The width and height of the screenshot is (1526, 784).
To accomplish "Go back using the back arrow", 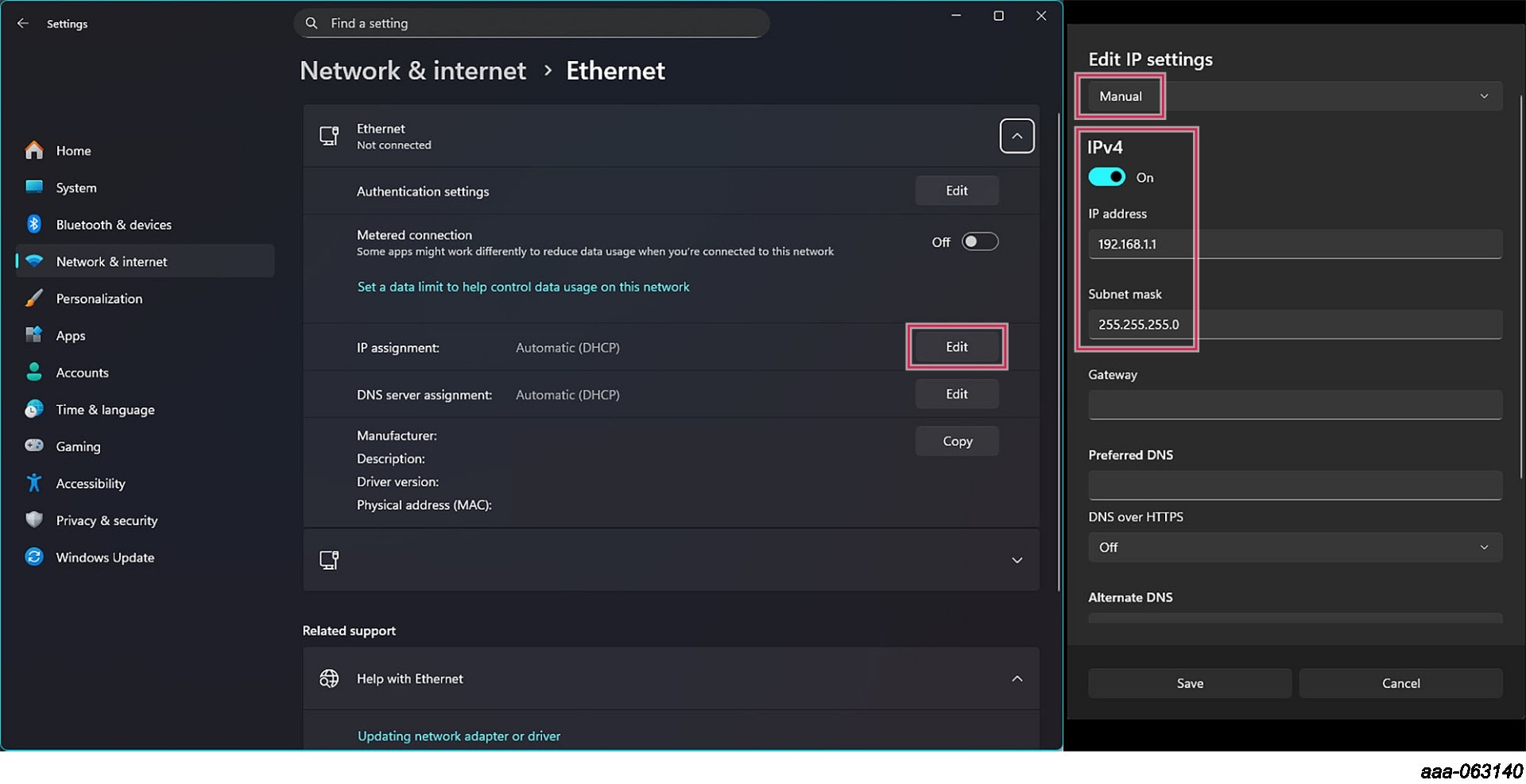I will click(x=22, y=23).
